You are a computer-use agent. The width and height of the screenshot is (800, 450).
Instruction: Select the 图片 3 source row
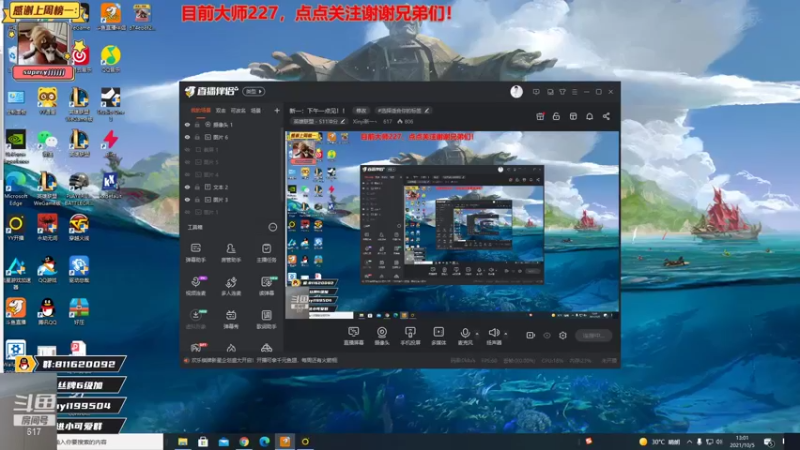pos(232,200)
